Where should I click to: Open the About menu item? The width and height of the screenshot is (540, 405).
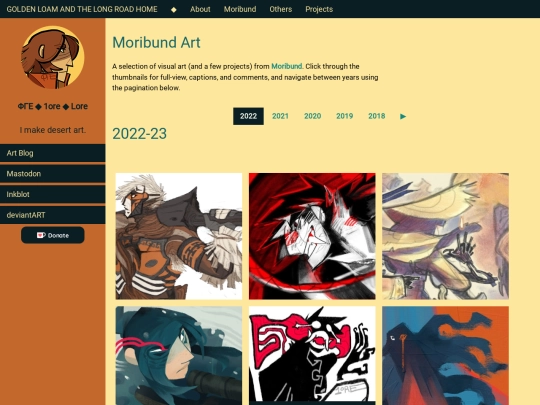tap(200, 9)
